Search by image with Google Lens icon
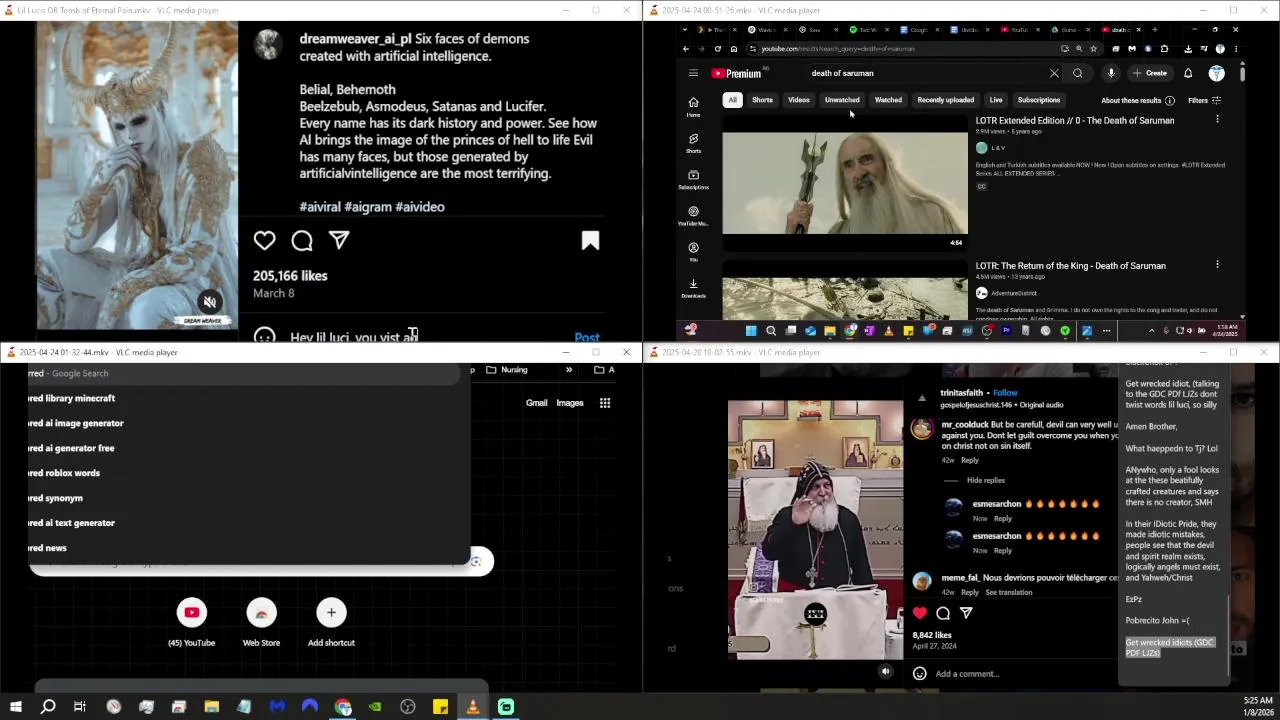 pyautogui.click(x=476, y=562)
